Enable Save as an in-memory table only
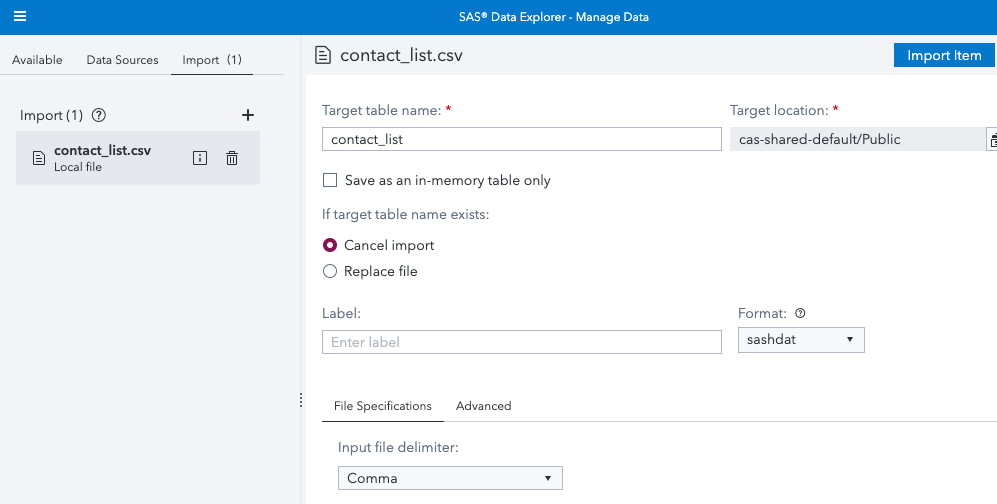The image size is (997, 504). [x=330, y=181]
